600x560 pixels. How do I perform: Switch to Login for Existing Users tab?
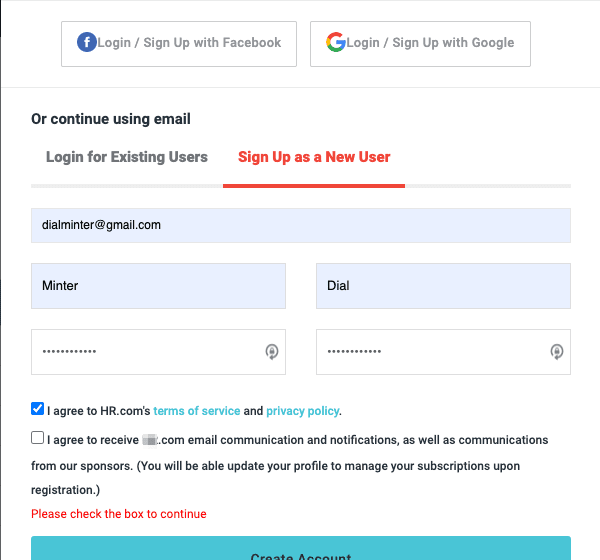click(x=127, y=157)
